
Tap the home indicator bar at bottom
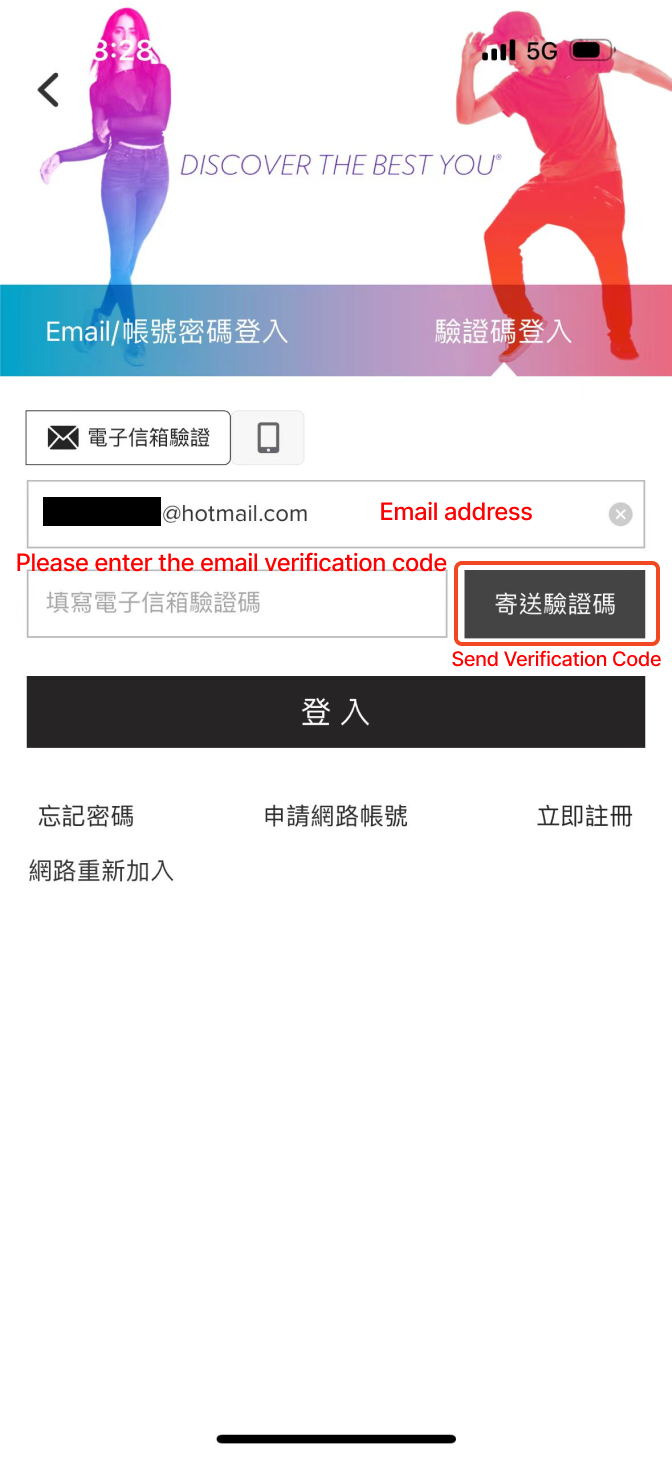pyautogui.click(x=336, y=1439)
